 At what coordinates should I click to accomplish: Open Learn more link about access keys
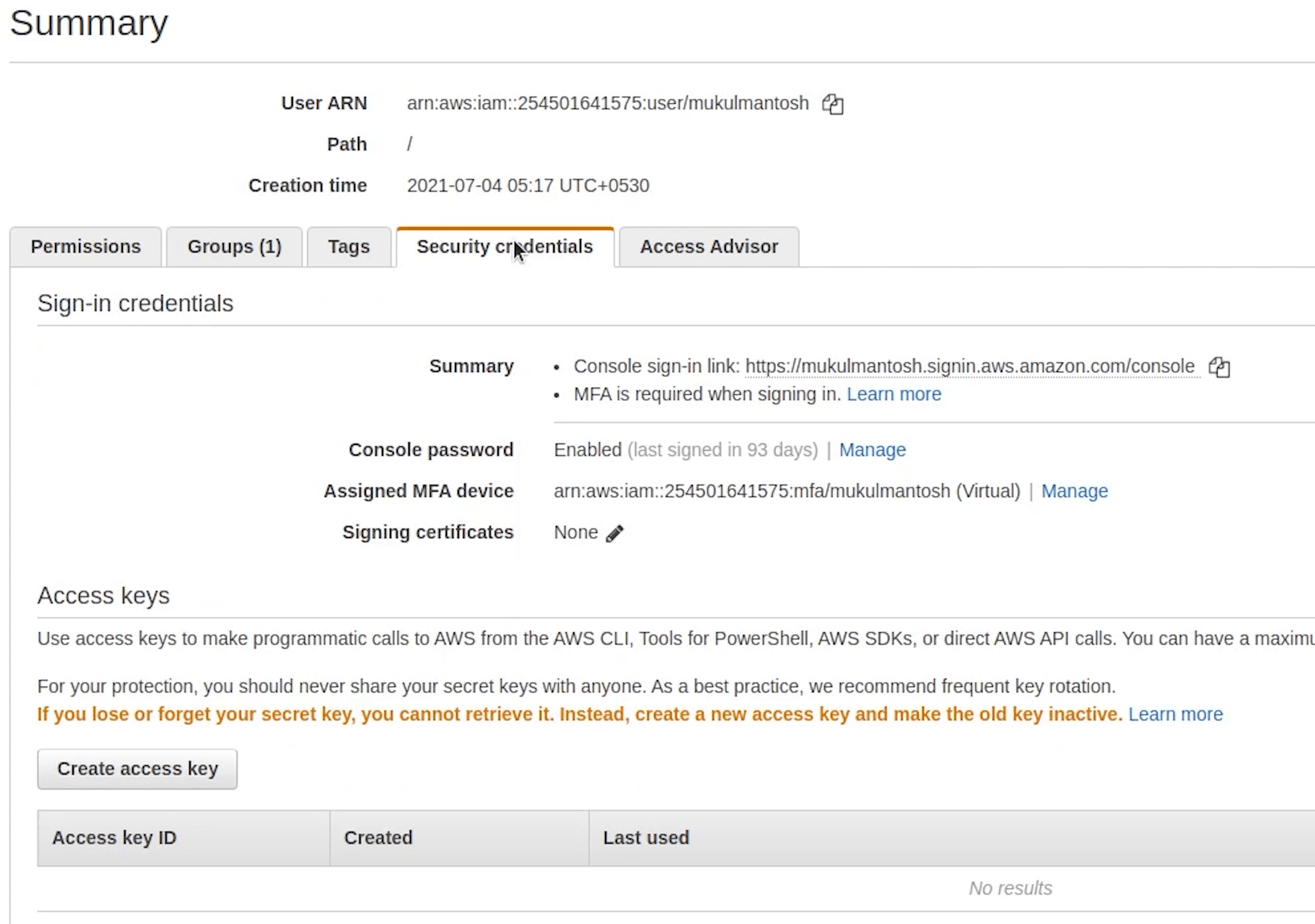click(1175, 715)
